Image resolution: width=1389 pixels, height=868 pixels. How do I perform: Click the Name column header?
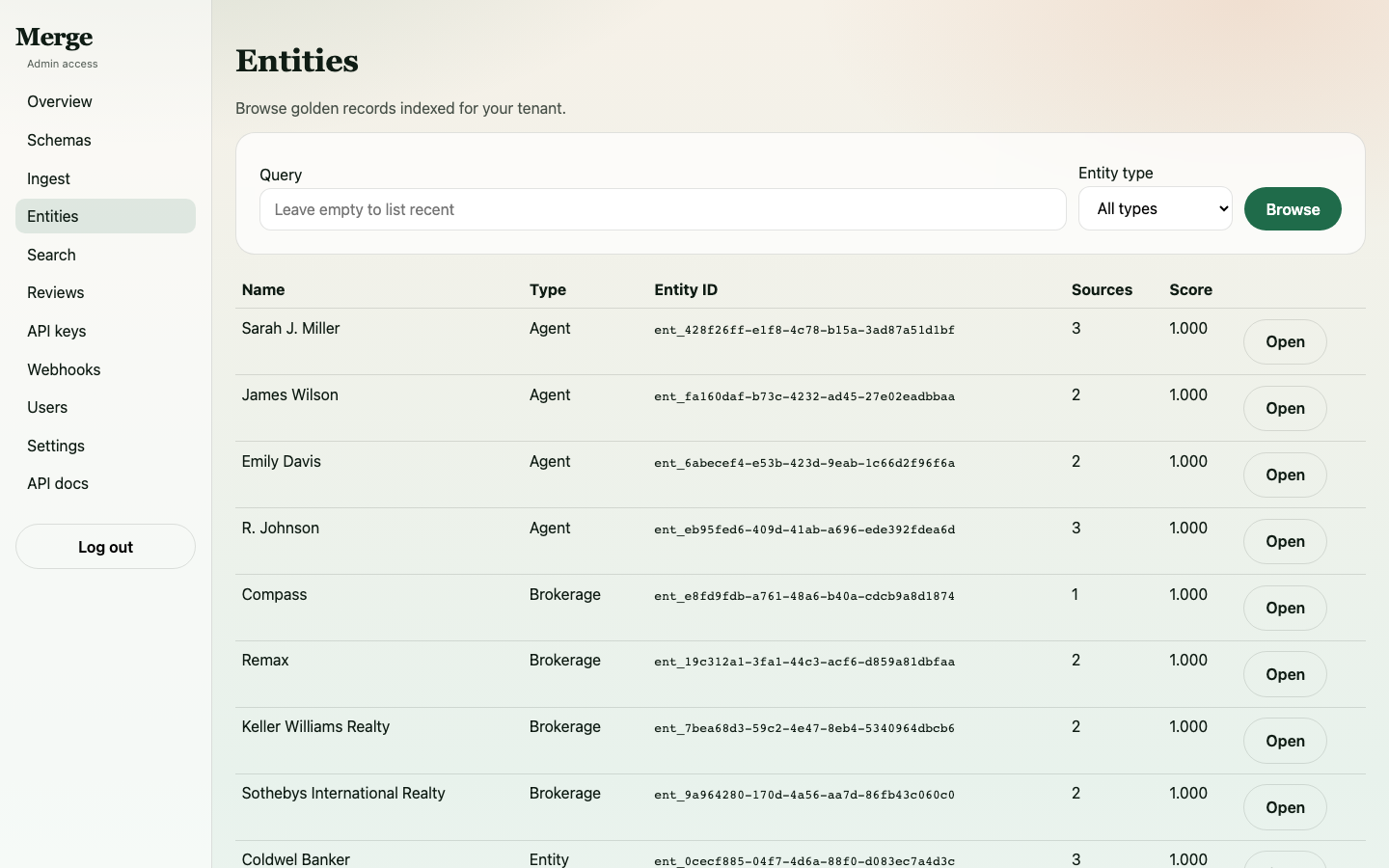(263, 289)
